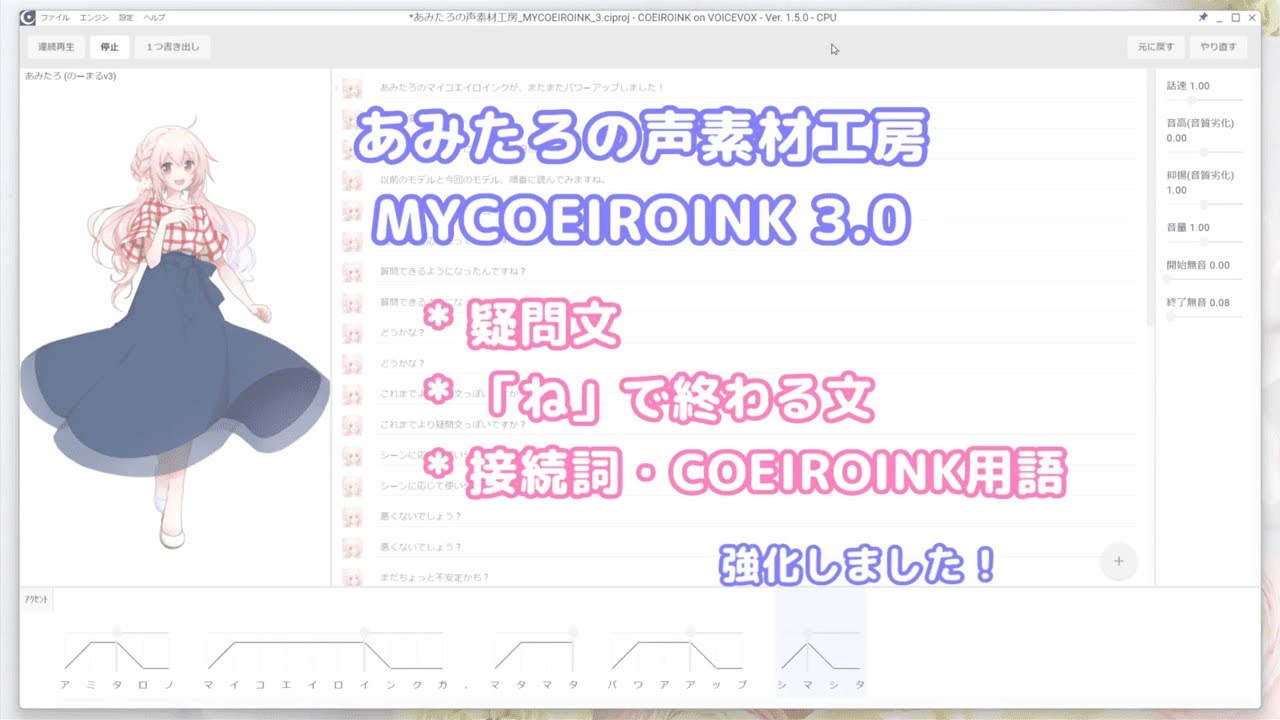
Task: Select the アクセント tab
Action: point(37,598)
